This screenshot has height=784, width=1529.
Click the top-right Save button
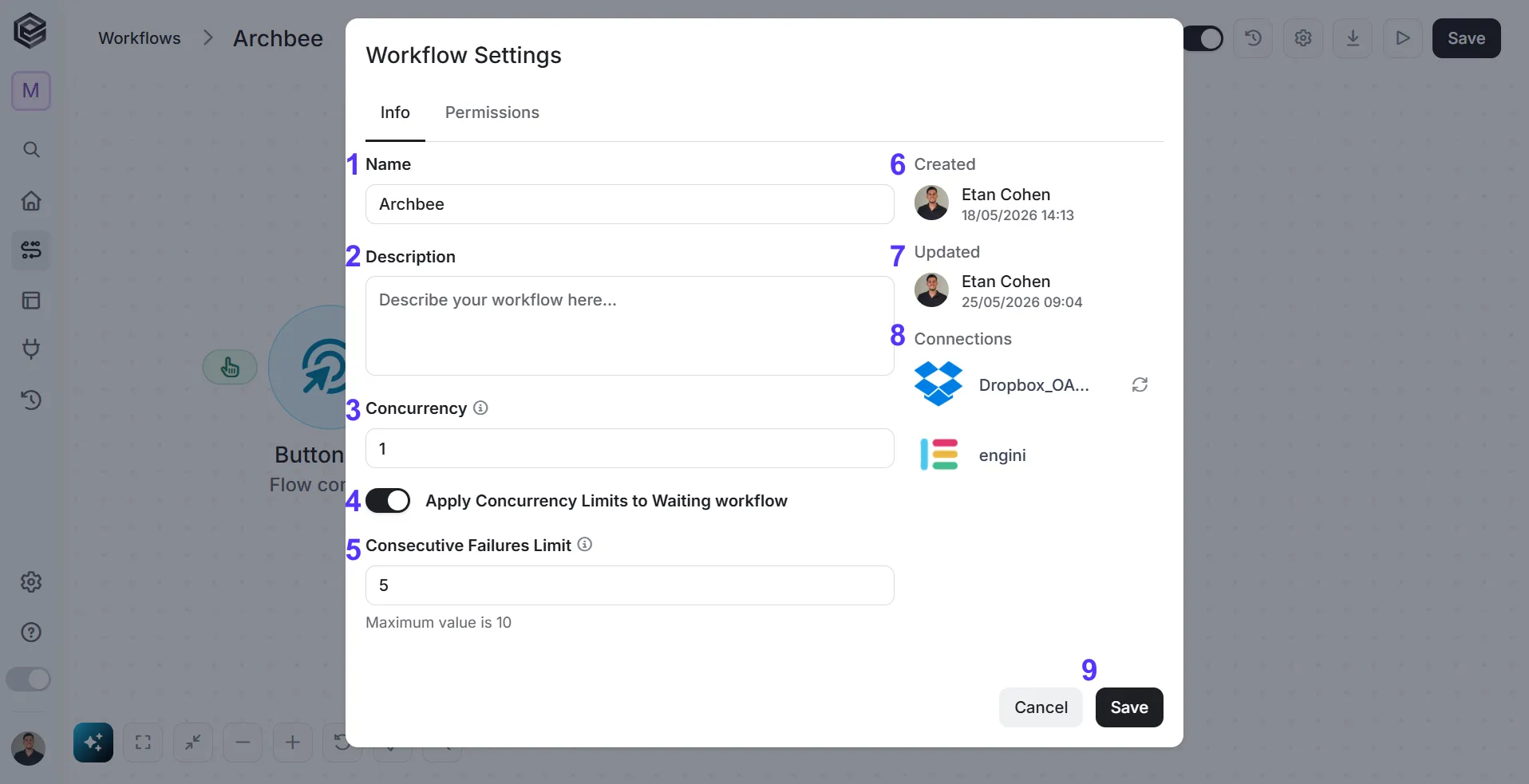pos(1466,38)
